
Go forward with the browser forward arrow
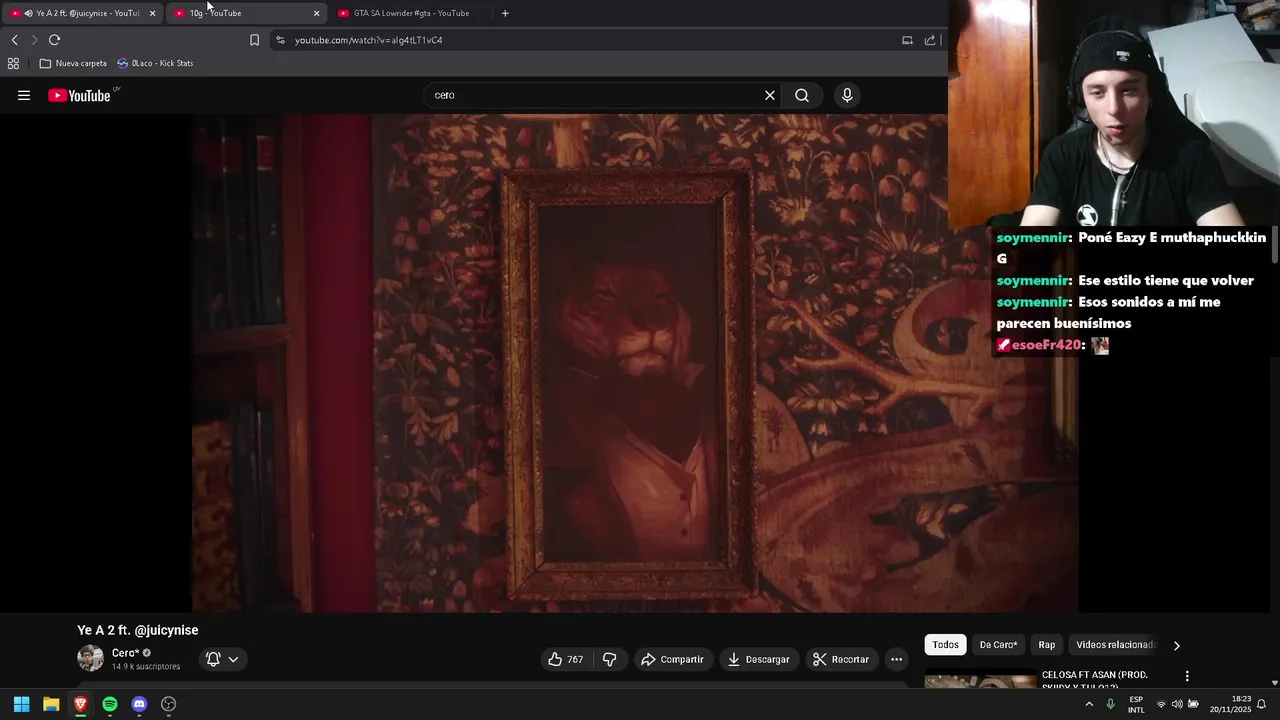[x=34, y=40]
